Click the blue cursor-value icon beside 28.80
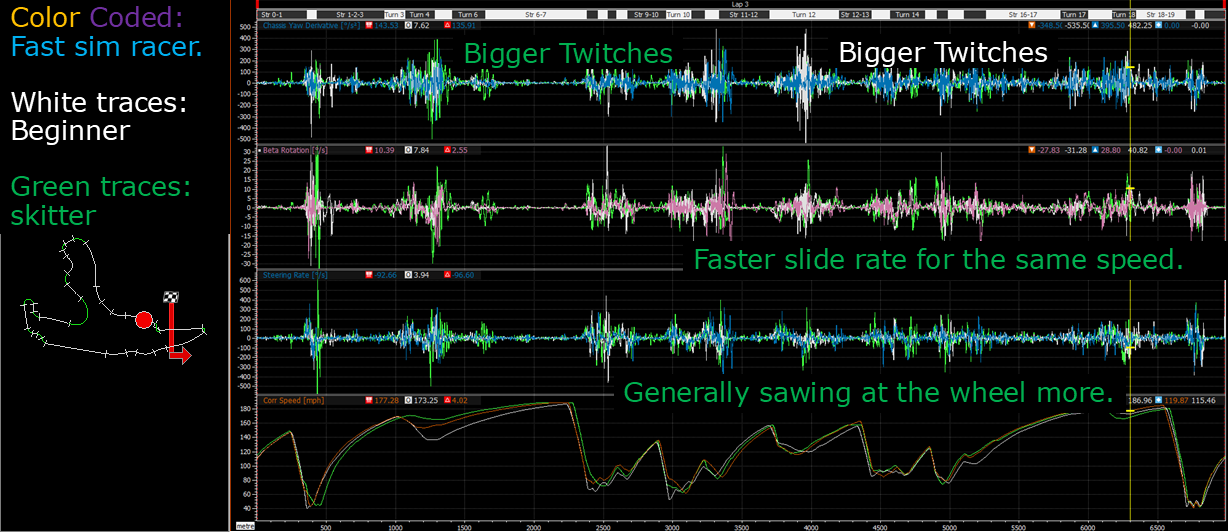1228x532 pixels. click(x=1095, y=150)
